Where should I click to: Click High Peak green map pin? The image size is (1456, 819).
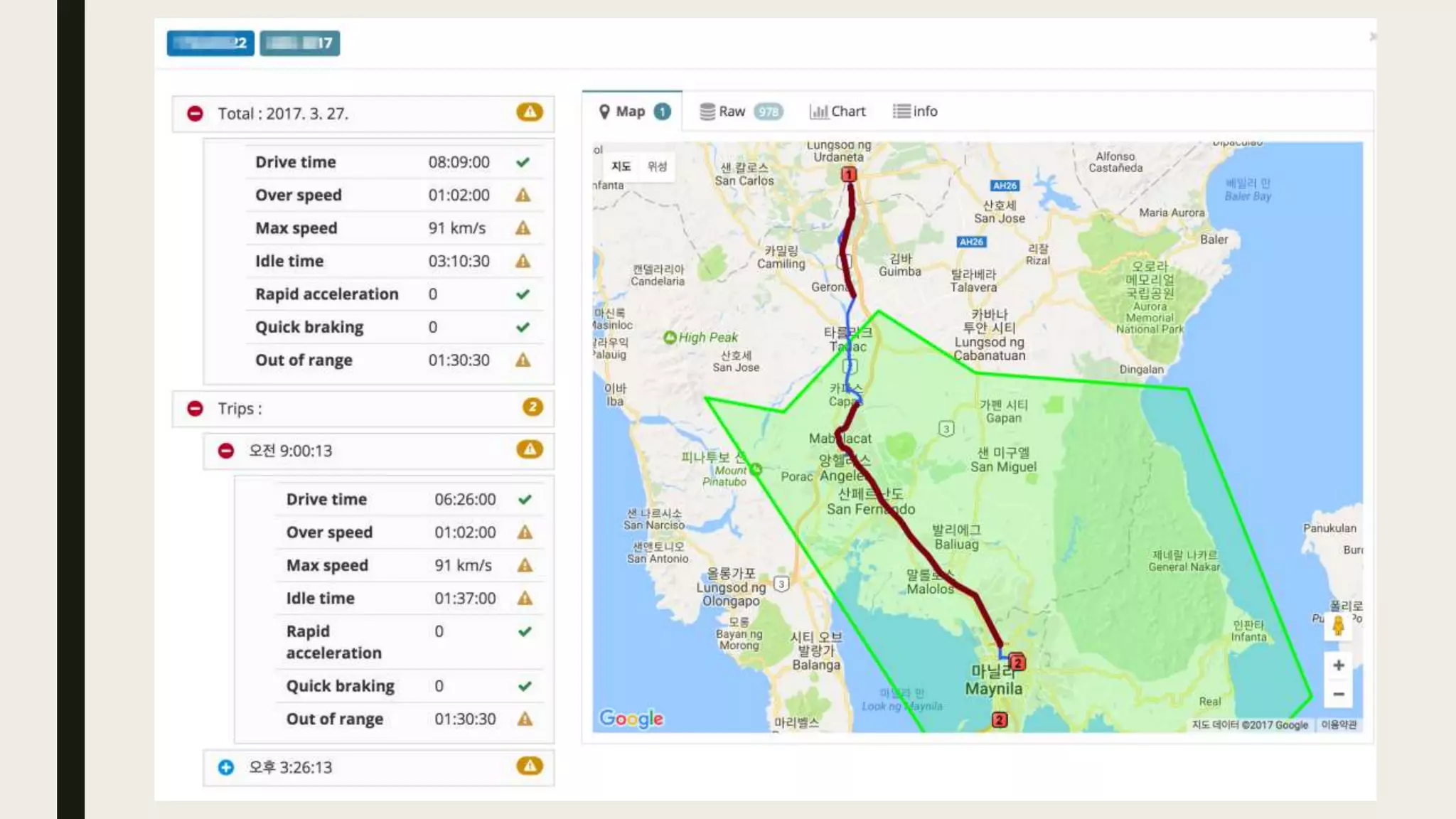pos(670,338)
